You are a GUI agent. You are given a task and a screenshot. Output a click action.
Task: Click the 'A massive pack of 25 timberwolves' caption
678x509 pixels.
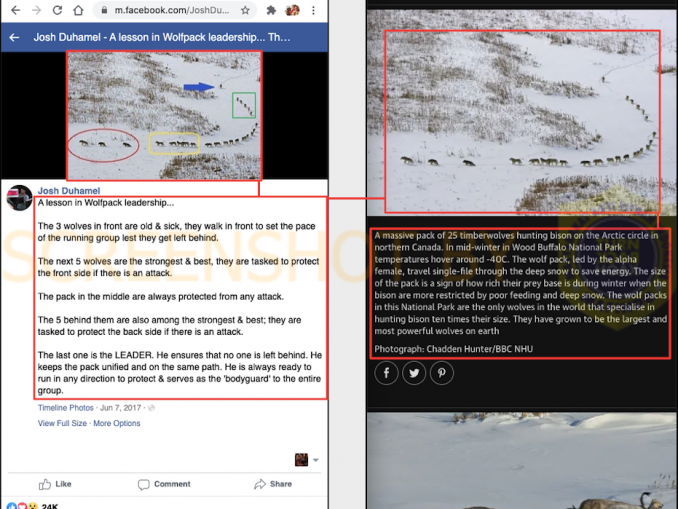click(520, 283)
